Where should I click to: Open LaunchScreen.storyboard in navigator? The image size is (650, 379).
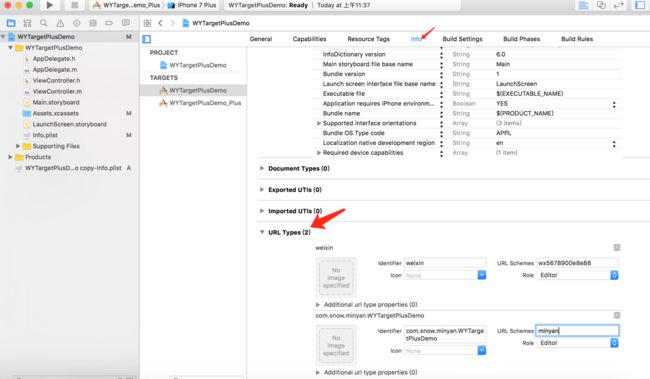69,124
